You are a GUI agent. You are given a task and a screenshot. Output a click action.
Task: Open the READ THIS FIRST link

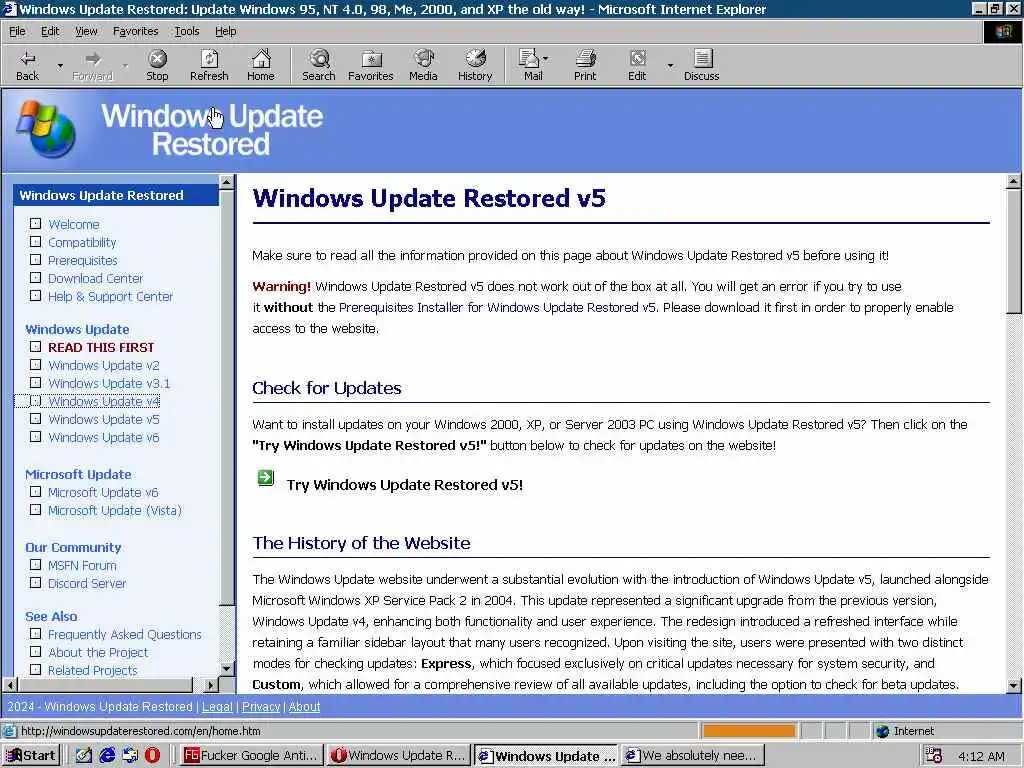point(101,347)
